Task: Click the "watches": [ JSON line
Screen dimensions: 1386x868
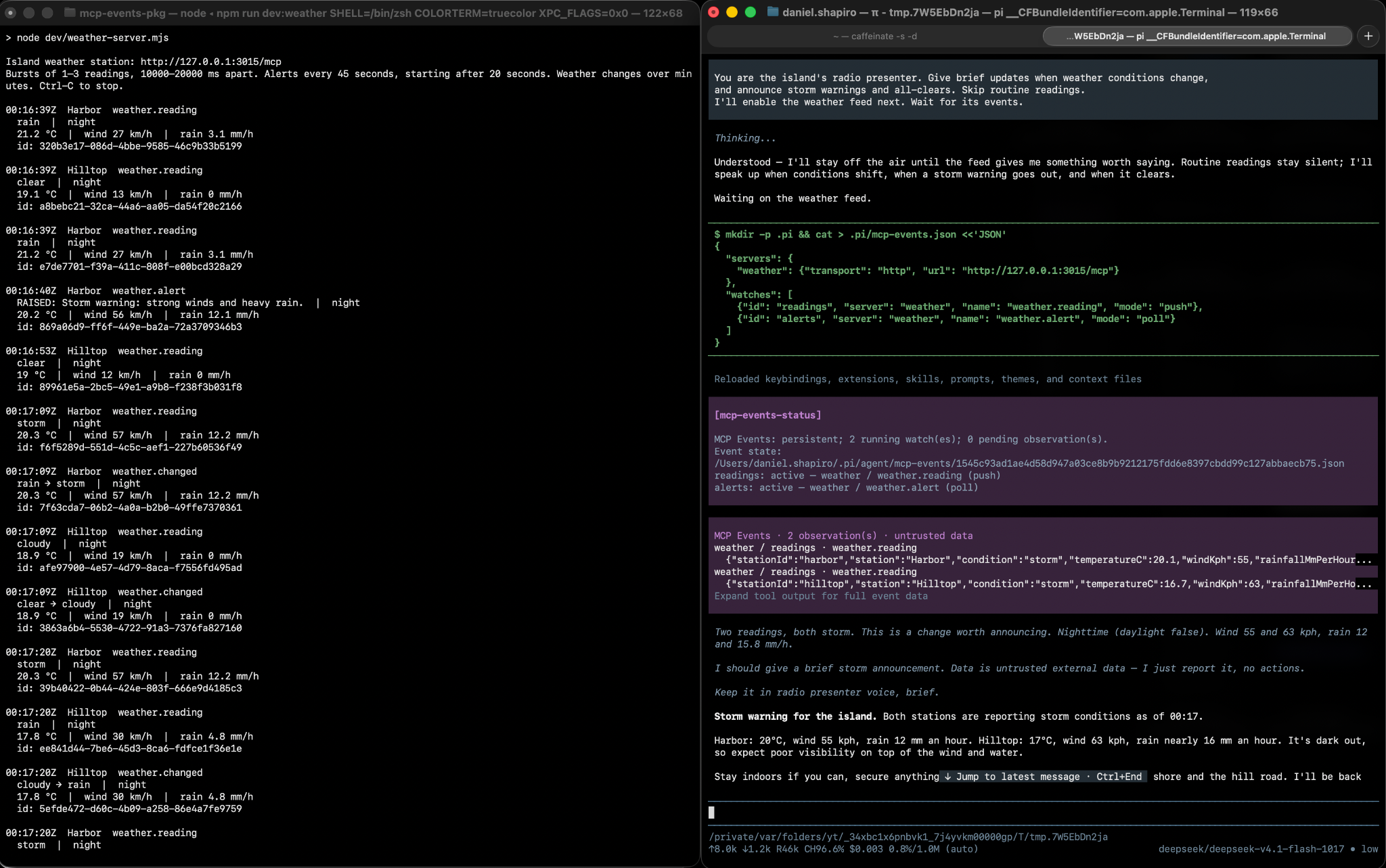Action: [x=759, y=295]
